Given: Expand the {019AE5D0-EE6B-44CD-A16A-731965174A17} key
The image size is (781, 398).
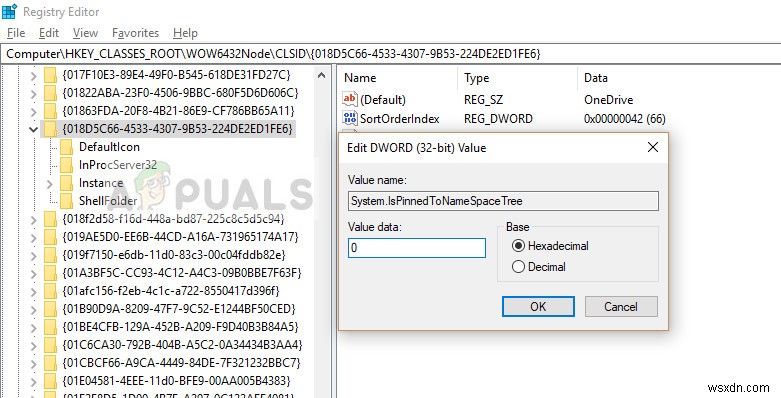Looking at the screenshot, I should tap(33, 237).
